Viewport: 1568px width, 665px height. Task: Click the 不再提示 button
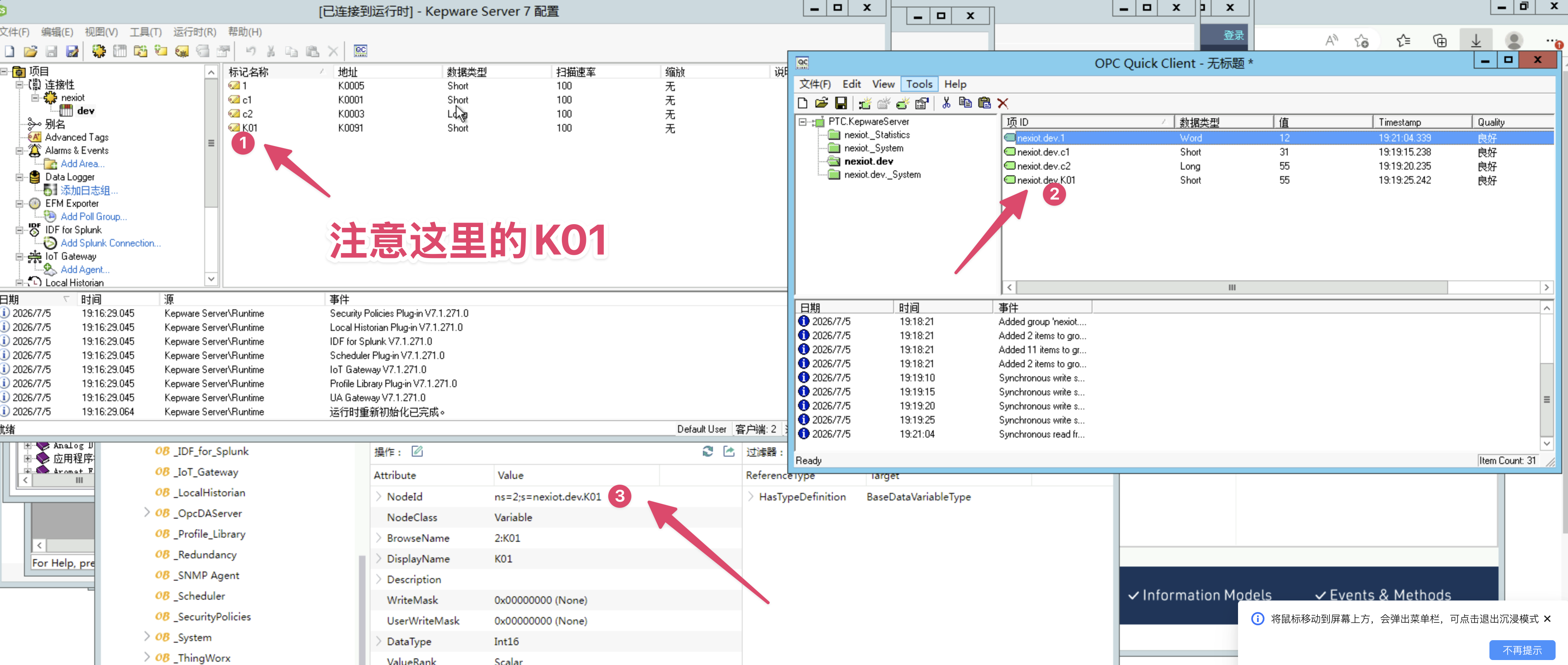pyautogui.click(x=1521, y=650)
